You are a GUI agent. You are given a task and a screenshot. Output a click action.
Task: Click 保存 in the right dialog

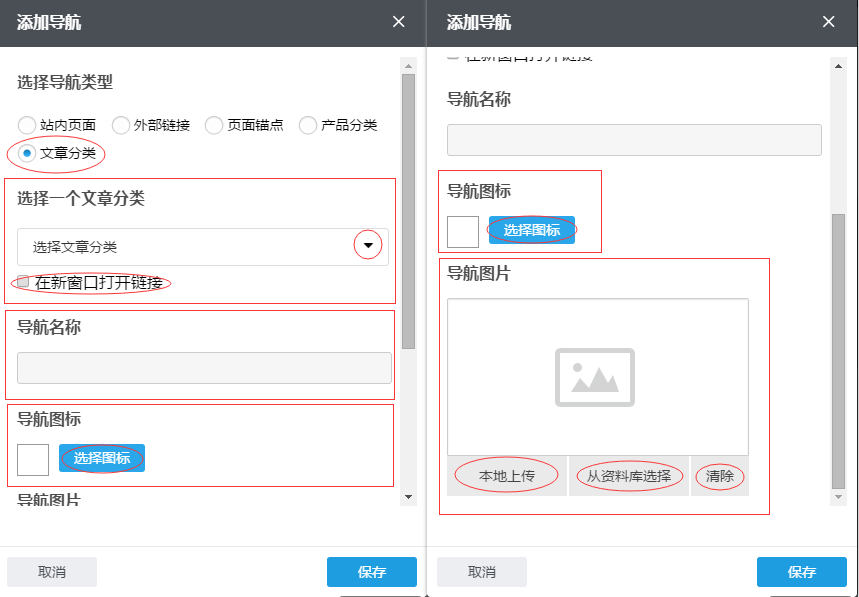tap(801, 572)
